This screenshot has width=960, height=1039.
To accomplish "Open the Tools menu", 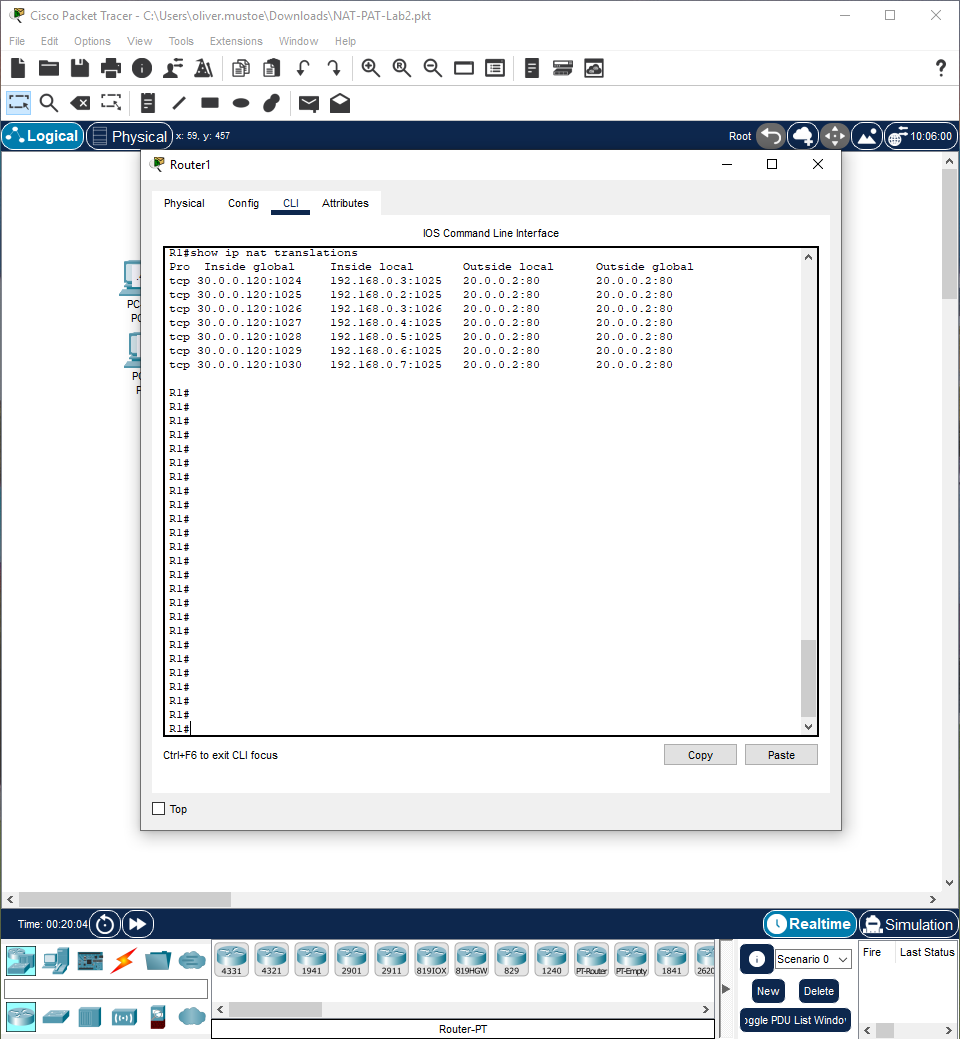I will 181,41.
